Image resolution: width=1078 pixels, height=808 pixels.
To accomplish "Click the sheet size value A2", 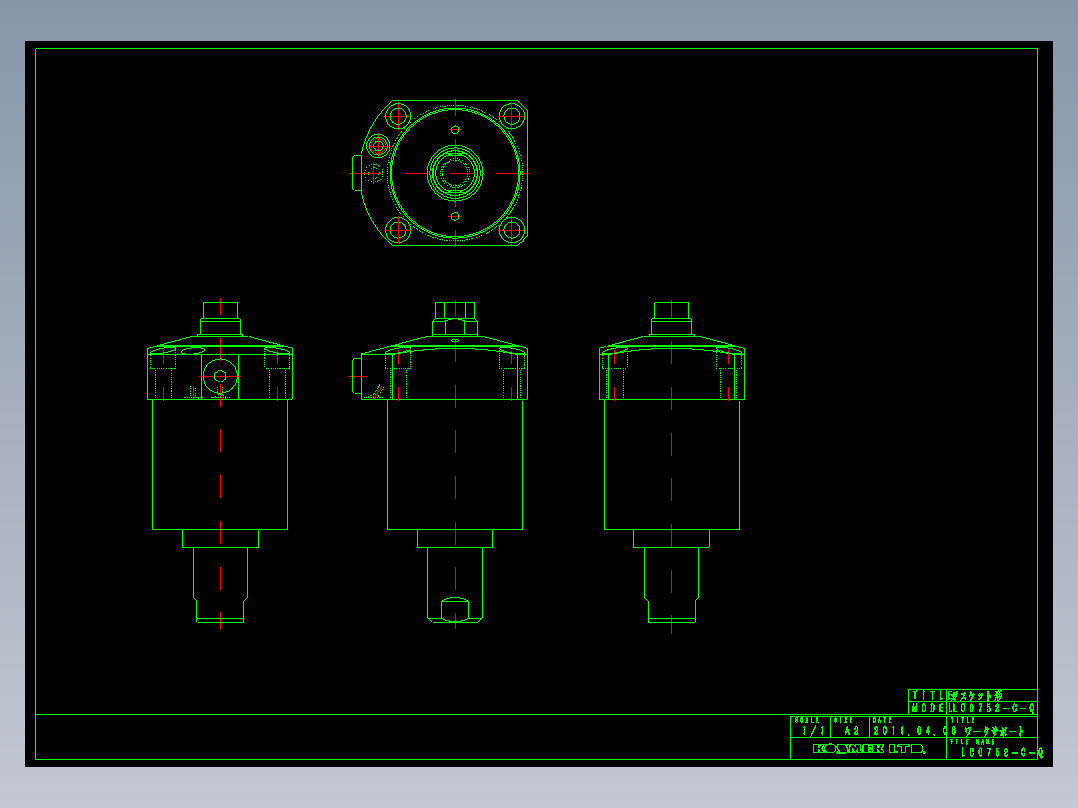I will coord(852,731).
